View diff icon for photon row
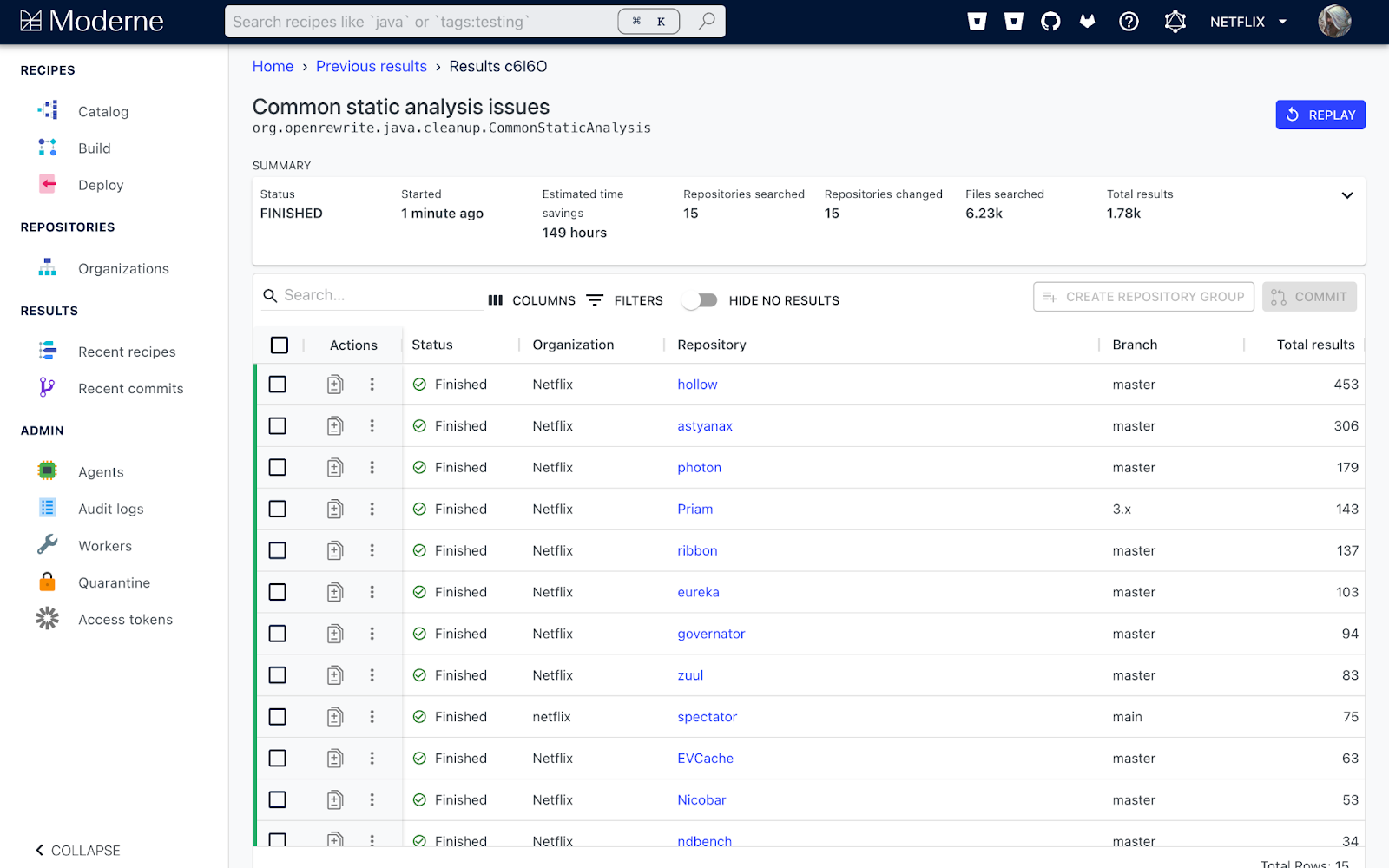The width and height of the screenshot is (1389, 868). click(x=335, y=468)
